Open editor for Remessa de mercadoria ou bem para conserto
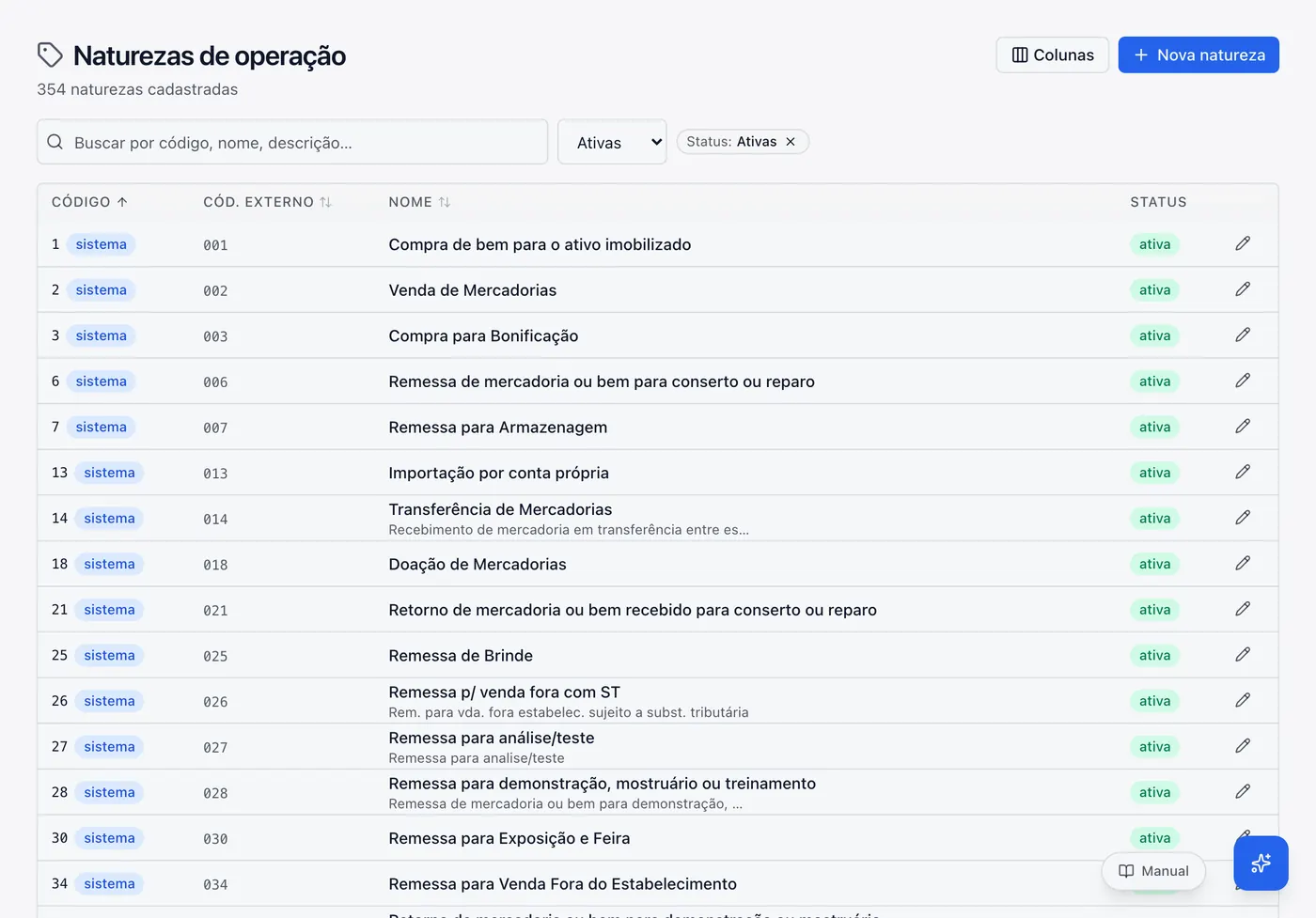This screenshot has height=918, width=1316. click(1243, 381)
